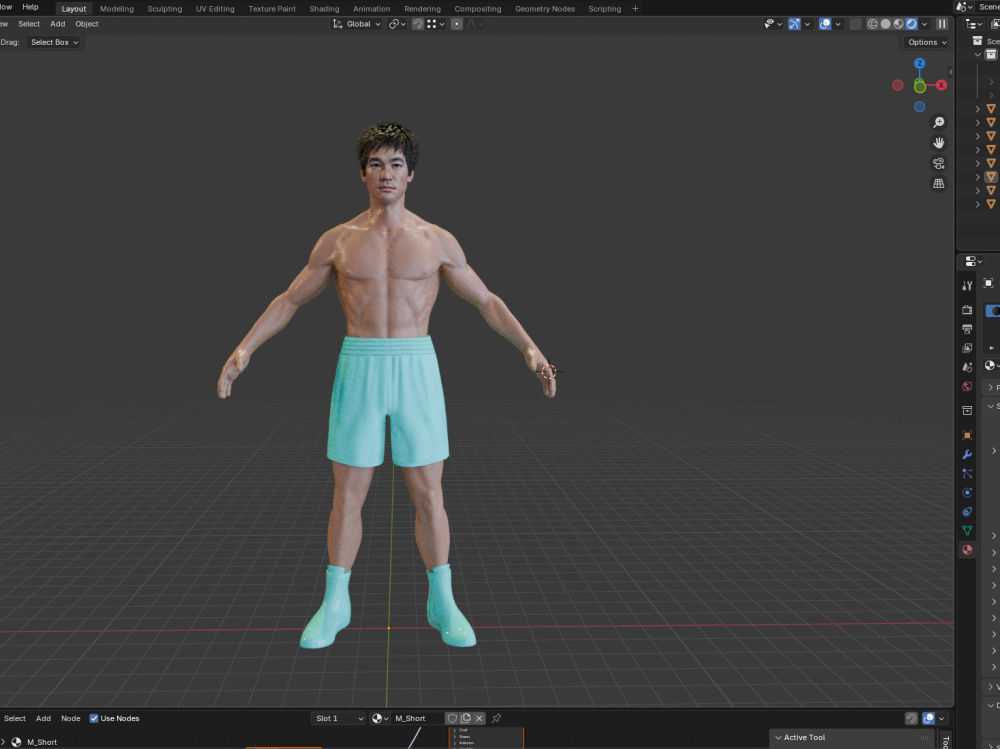Open the Object properties tab
The image size is (1000, 749).
point(967,435)
